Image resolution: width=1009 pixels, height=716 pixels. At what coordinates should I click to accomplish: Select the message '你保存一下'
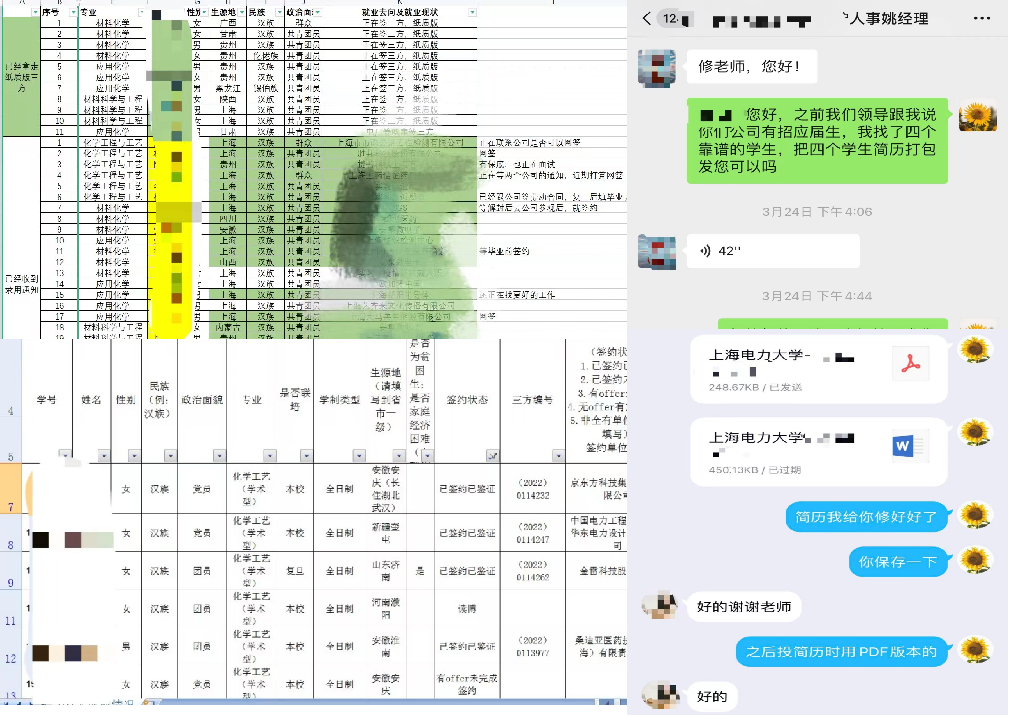[x=898, y=562]
